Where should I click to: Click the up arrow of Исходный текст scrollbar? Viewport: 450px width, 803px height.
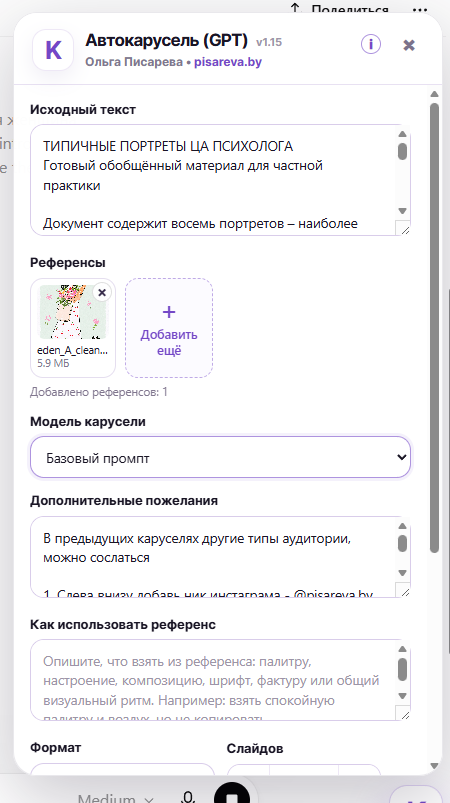pos(402,134)
